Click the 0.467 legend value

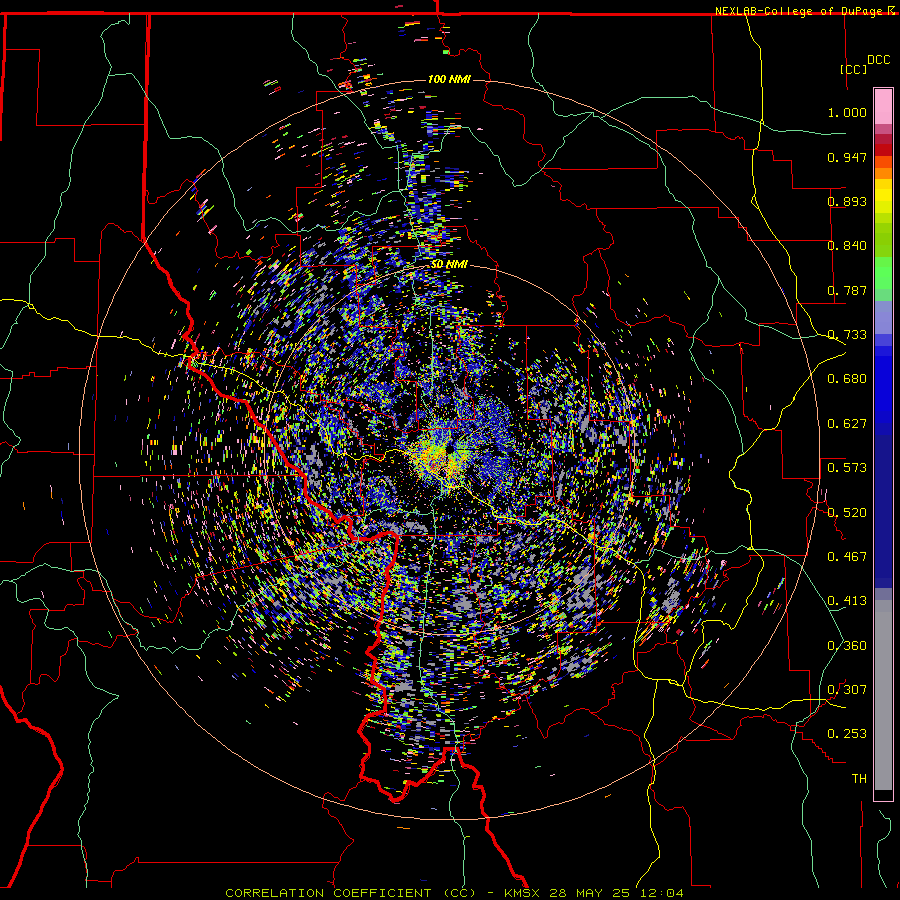pos(847,557)
